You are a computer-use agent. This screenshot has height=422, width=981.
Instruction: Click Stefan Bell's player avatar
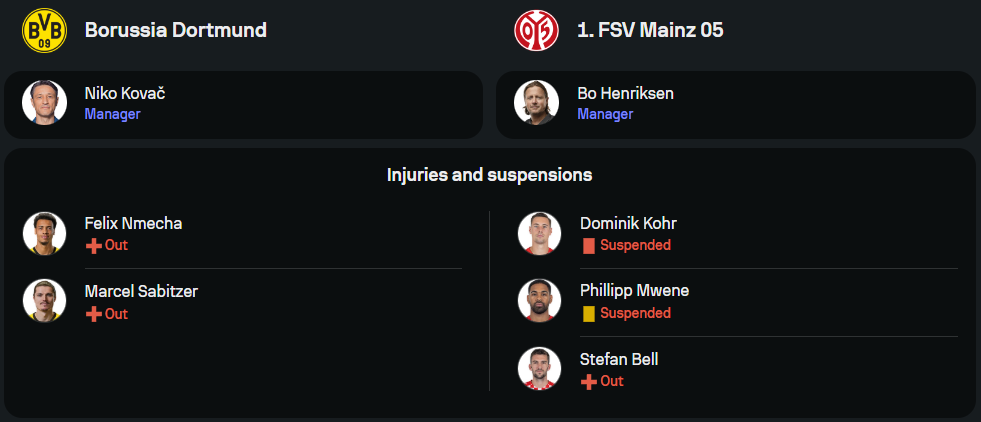click(540, 368)
